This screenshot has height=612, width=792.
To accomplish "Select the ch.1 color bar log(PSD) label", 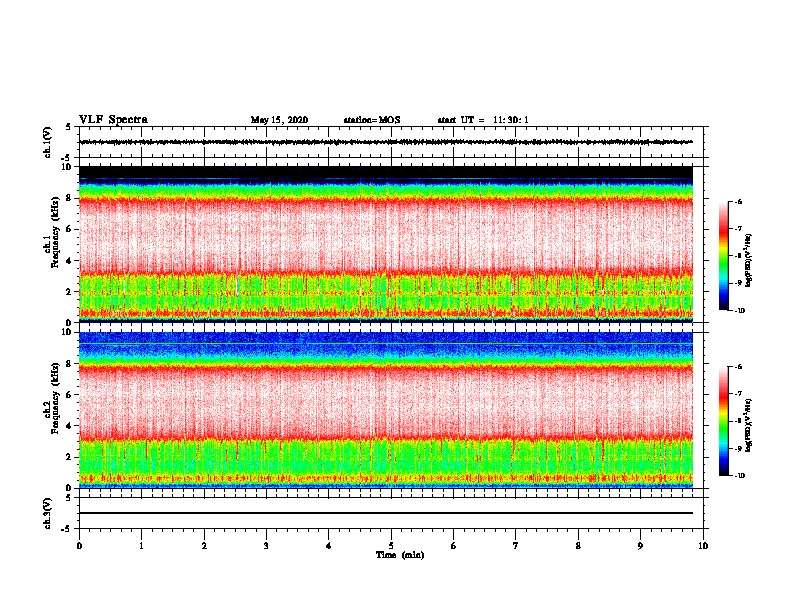I will pyautogui.click(x=749, y=261).
